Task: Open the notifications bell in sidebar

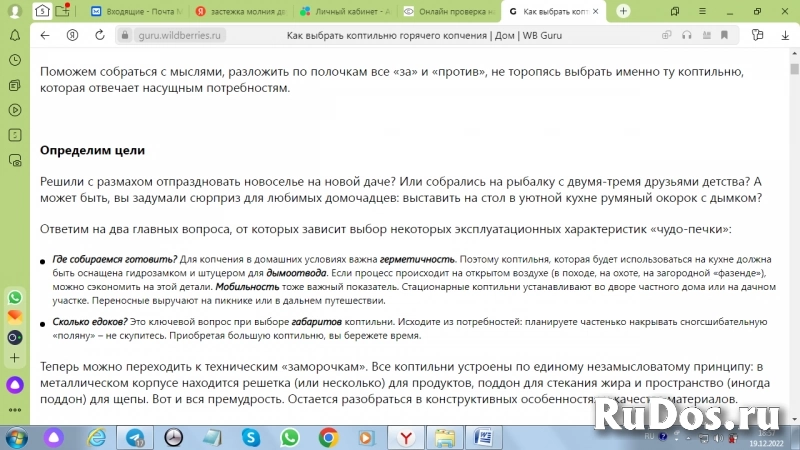Action: click(x=15, y=35)
